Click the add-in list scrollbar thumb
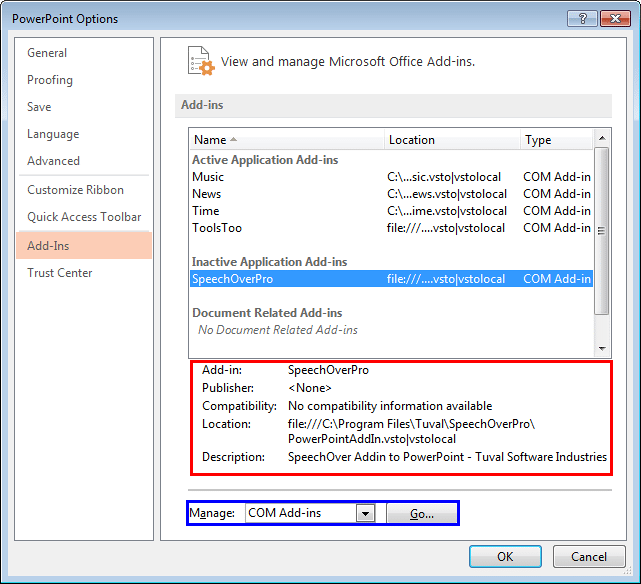The height and width of the screenshot is (584, 641). 602,231
